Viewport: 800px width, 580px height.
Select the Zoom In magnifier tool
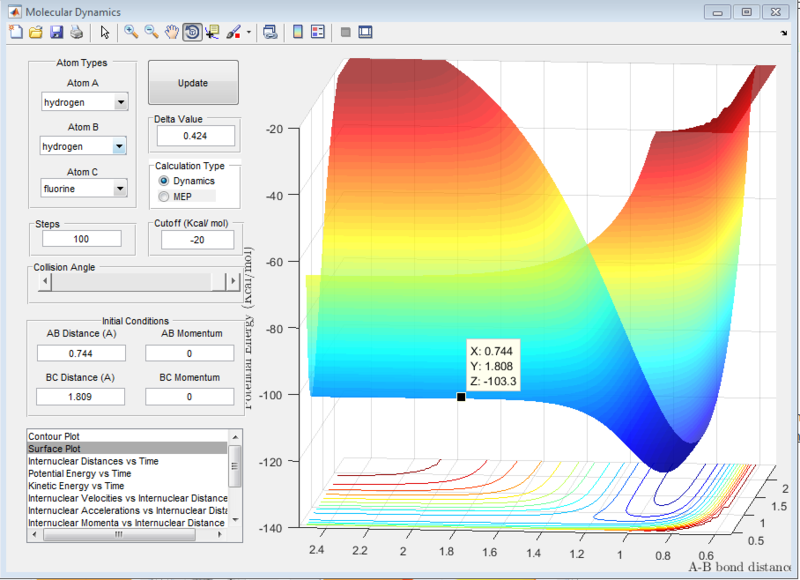tap(131, 32)
